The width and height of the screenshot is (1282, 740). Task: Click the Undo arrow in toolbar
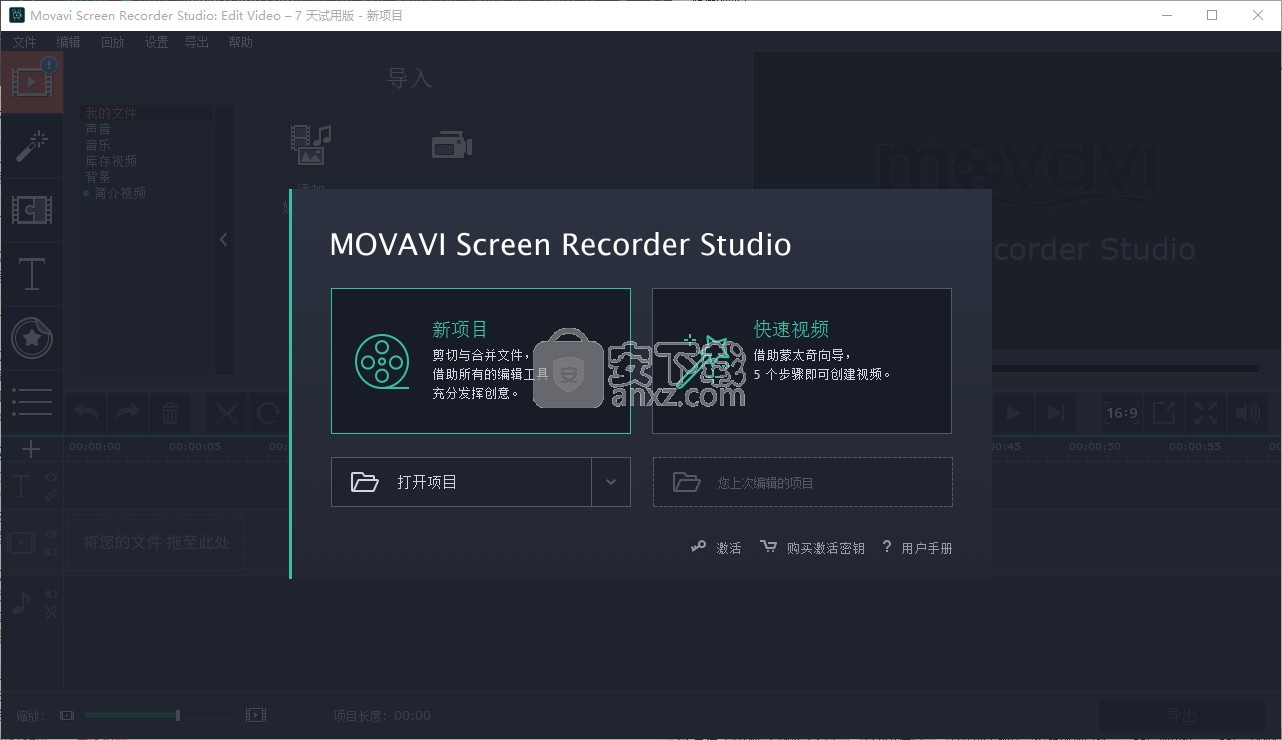click(87, 413)
